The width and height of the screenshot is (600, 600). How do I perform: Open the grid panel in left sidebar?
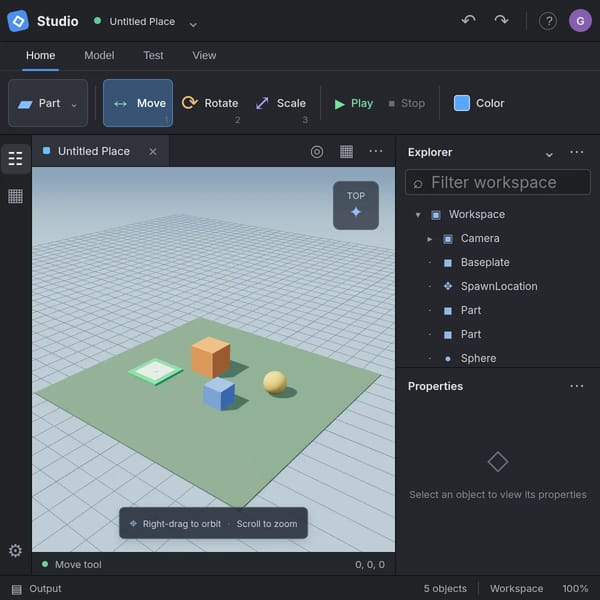click(15, 196)
